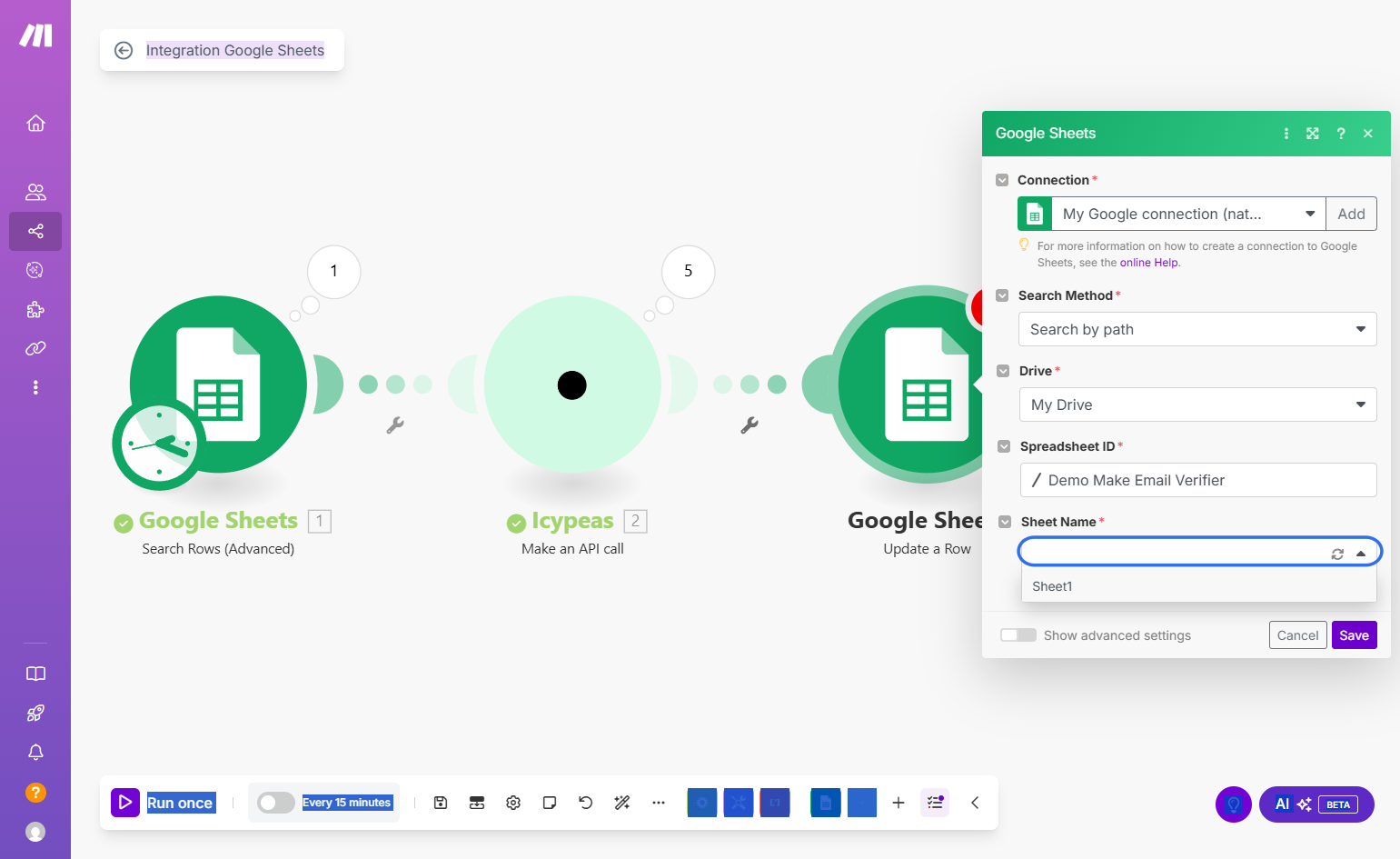Open the My Drive dropdown

coord(1198,405)
